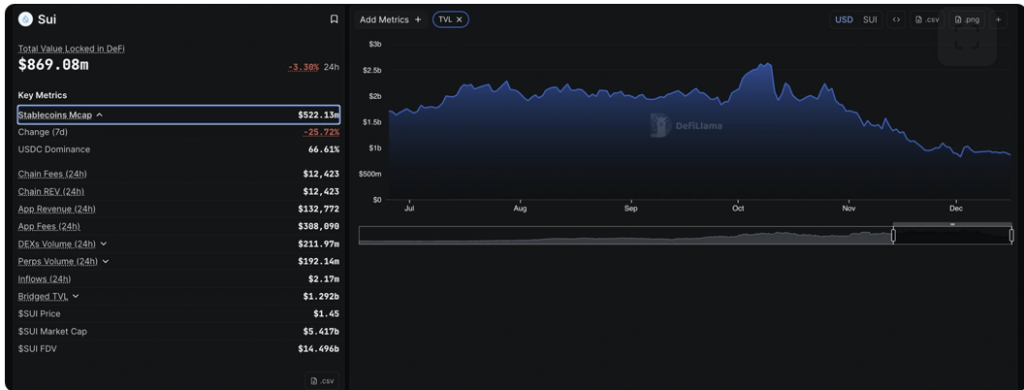Click the $14.496b FDV value
This screenshot has height=390, width=1024.
coord(319,349)
